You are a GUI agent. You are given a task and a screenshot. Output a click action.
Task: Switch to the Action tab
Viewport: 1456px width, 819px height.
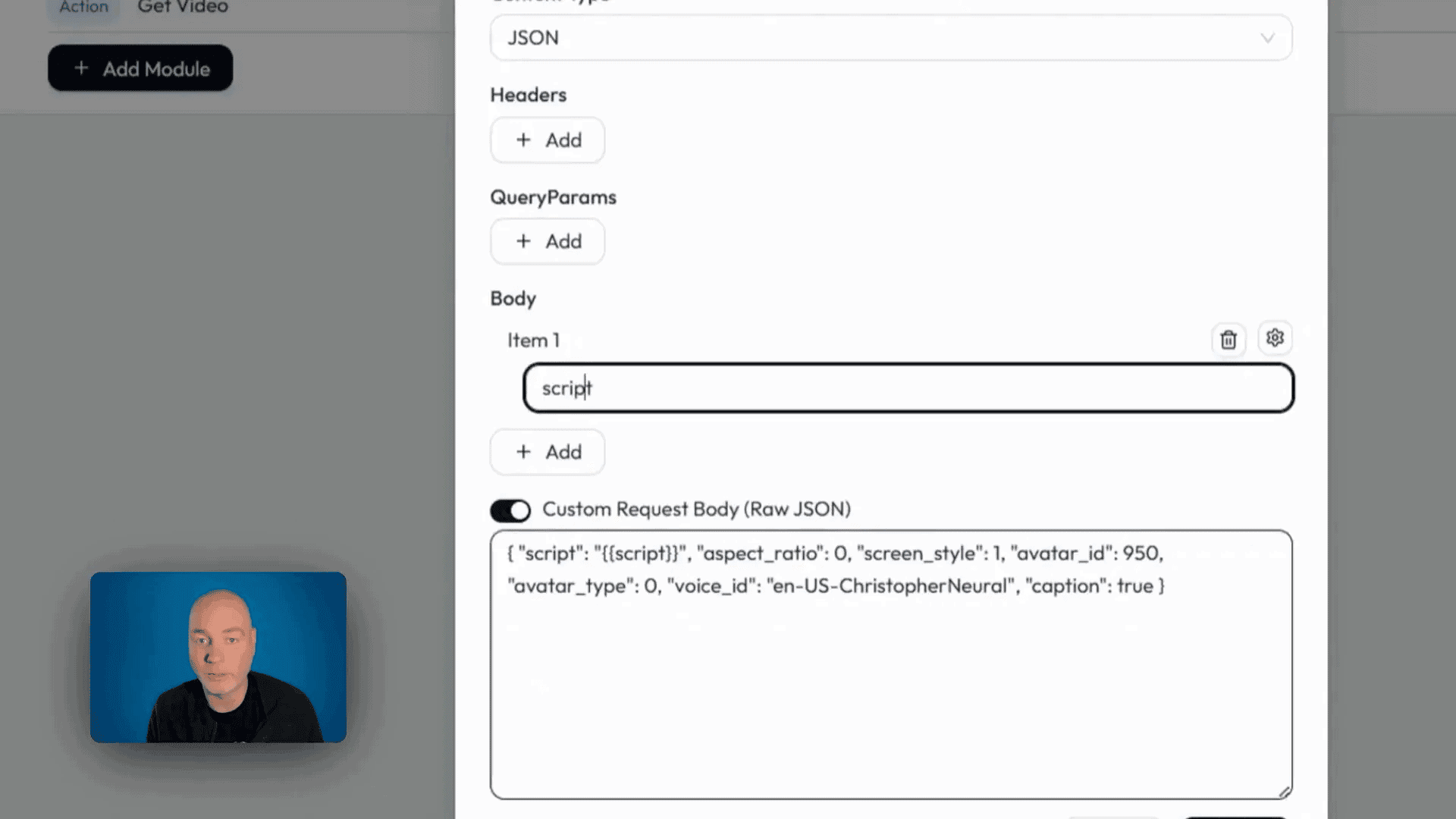coord(83,8)
